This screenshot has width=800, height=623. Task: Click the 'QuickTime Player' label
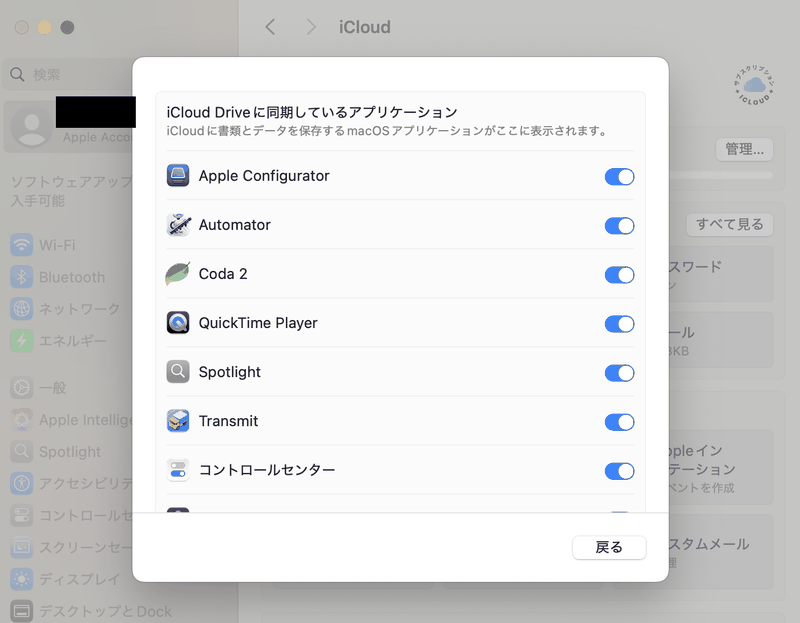258,322
